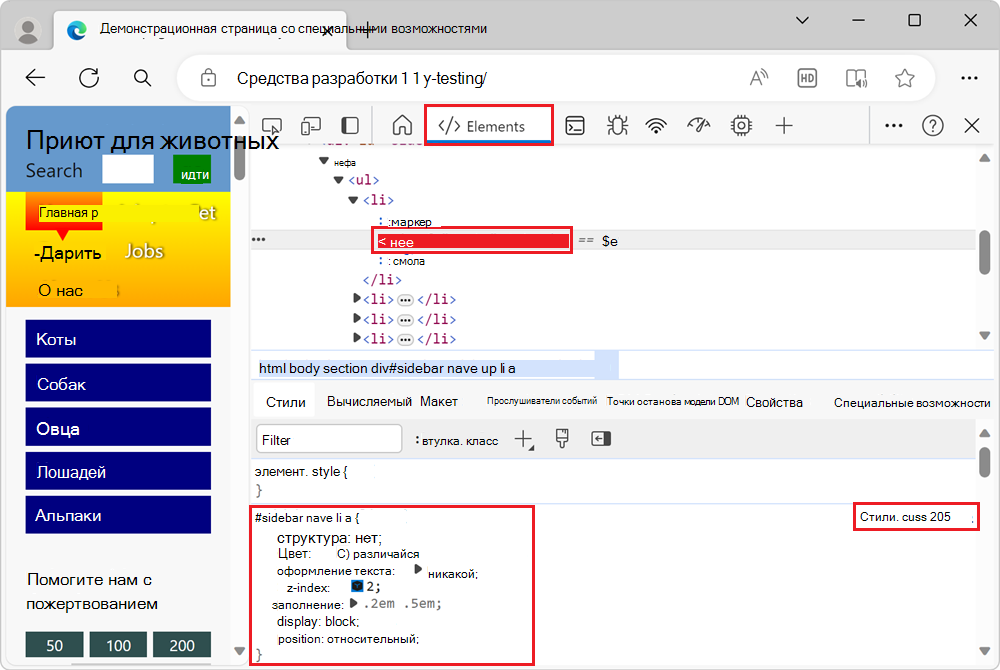This screenshot has height=670, width=1000.
Task: Close the DevTools panel
Action: click(972, 126)
